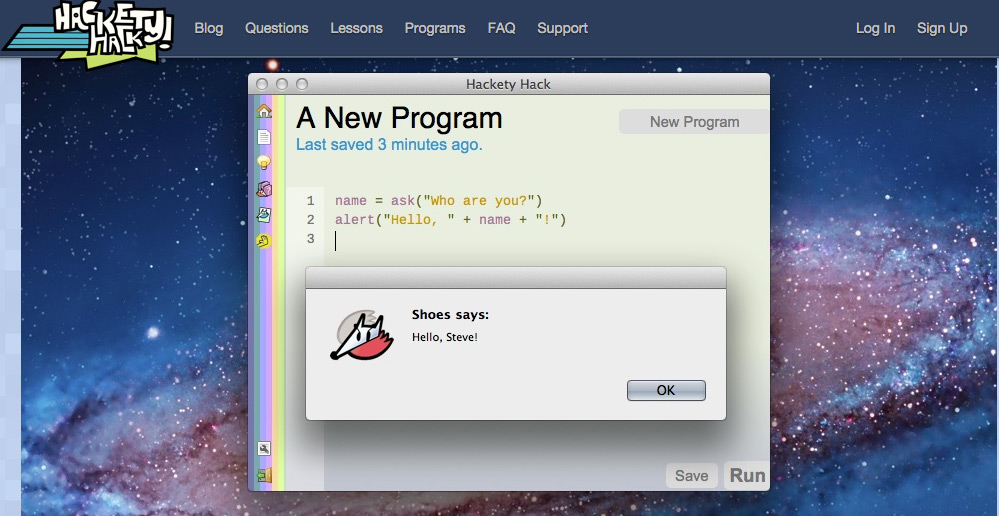Click the Log In link
This screenshot has height=516, width=999.
[x=875, y=28]
